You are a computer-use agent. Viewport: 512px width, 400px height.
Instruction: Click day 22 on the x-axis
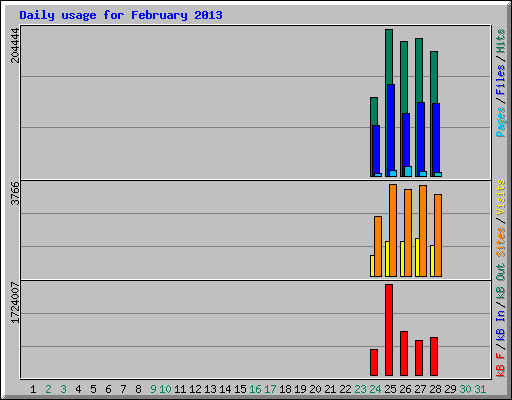click(x=345, y=389)
